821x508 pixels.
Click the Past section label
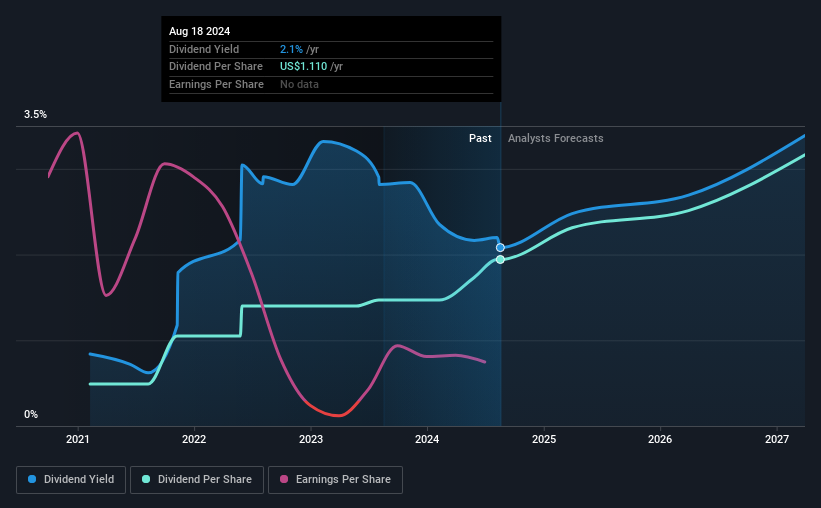pos(480,138)
